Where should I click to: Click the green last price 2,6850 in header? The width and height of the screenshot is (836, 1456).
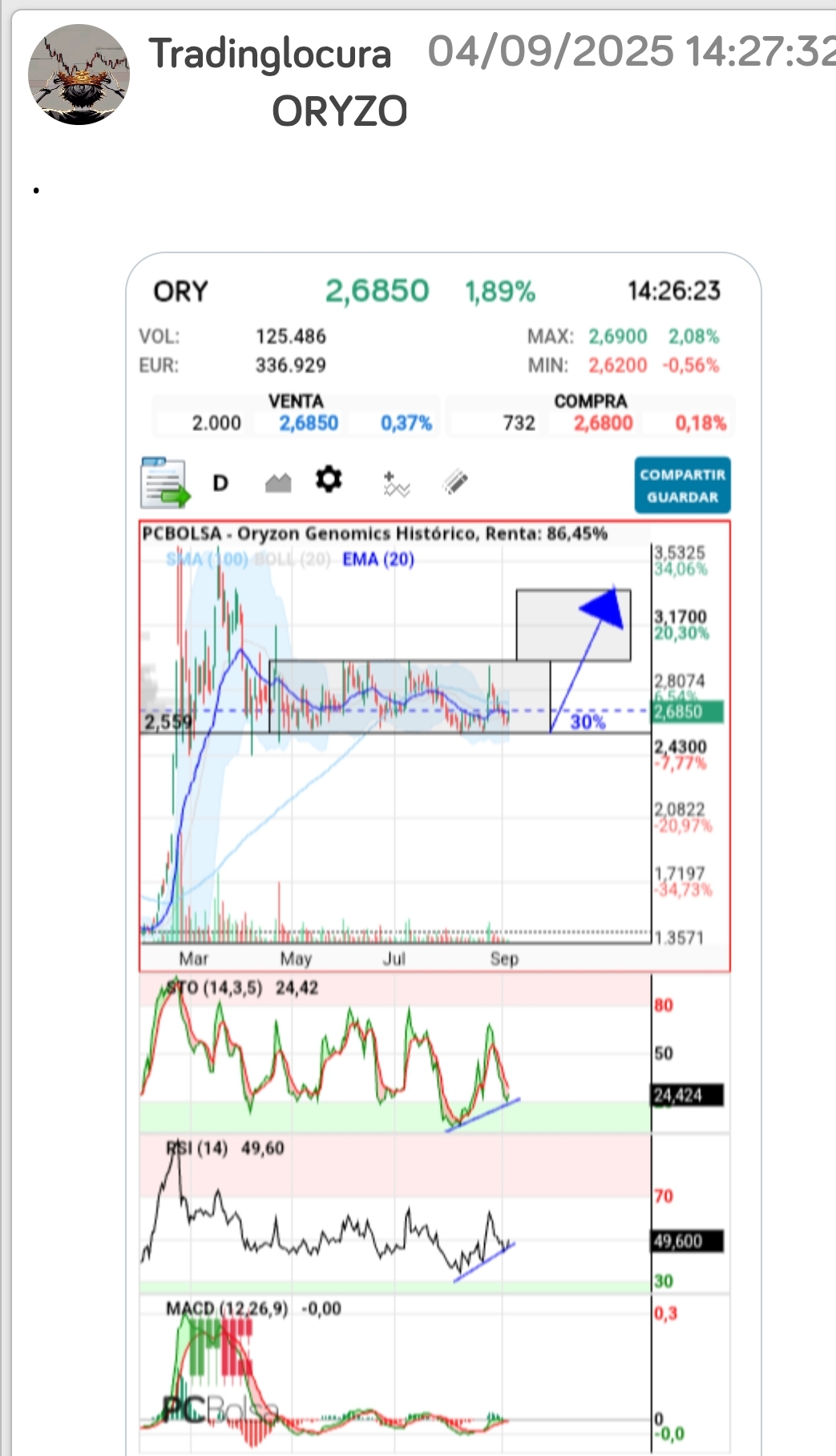click(377, 291)
